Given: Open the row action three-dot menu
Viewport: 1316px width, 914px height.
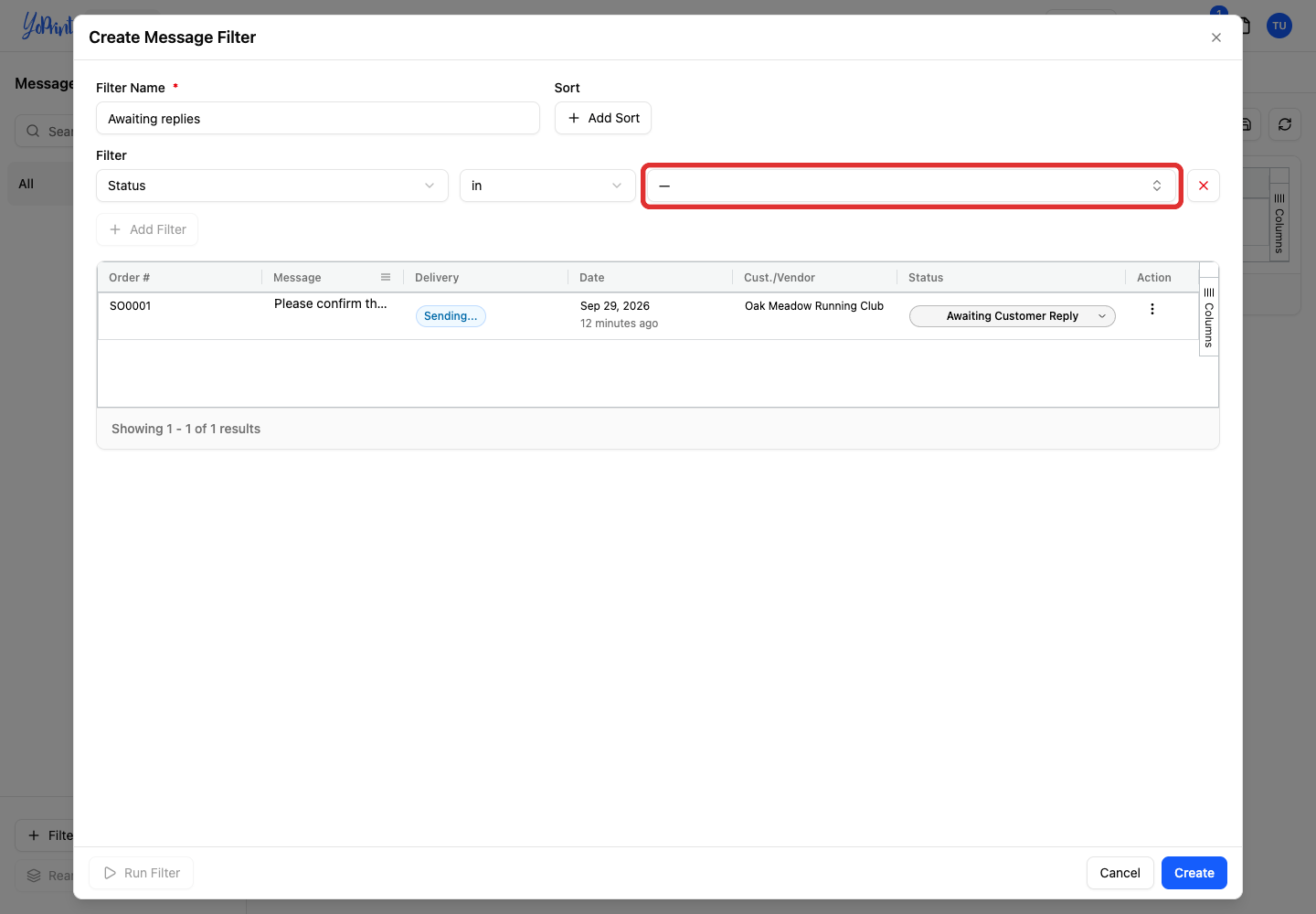Looking at the screenshot, I should tap(1152, 309).
